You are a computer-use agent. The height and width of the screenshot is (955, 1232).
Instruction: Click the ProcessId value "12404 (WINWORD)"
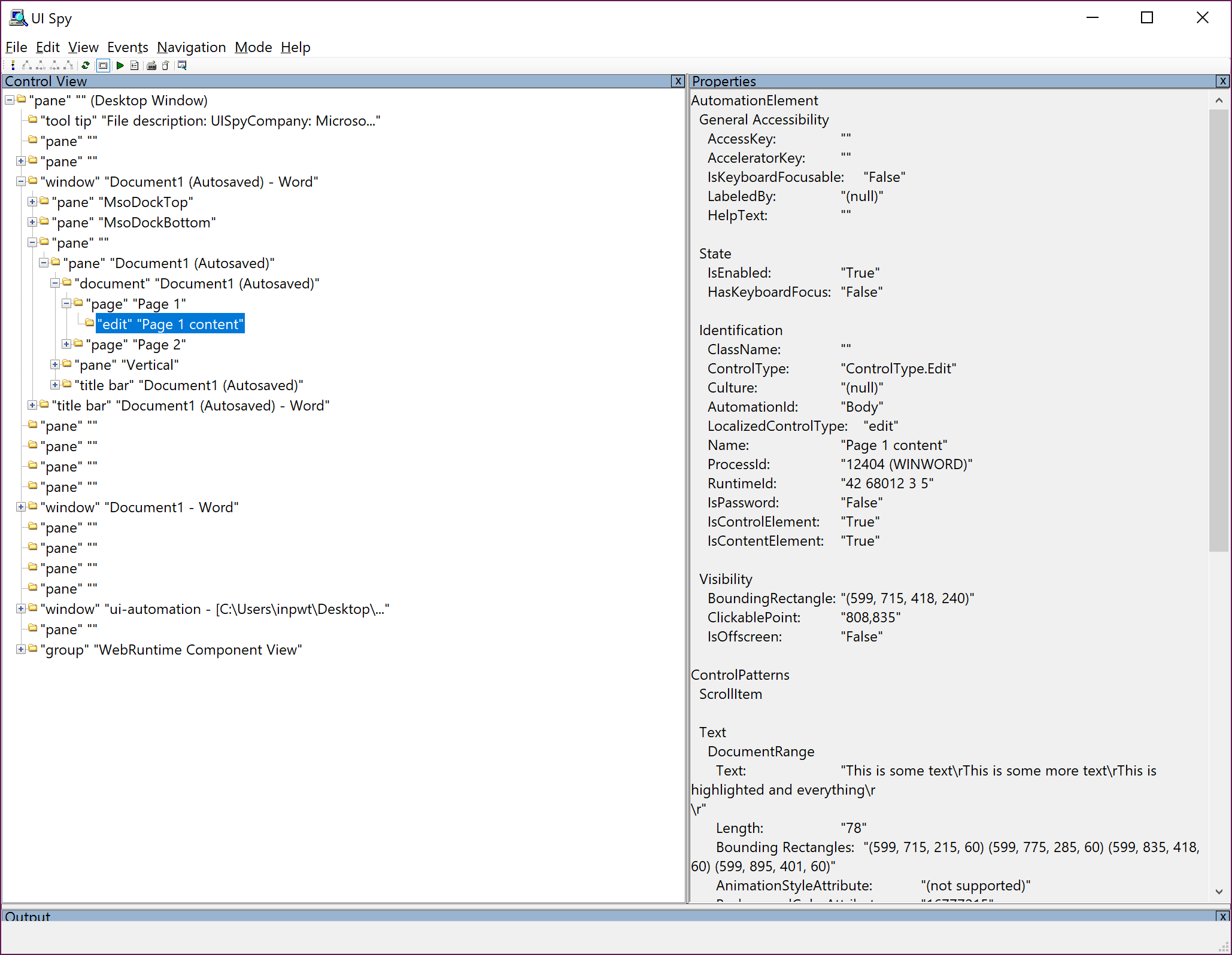pos(906,464)
